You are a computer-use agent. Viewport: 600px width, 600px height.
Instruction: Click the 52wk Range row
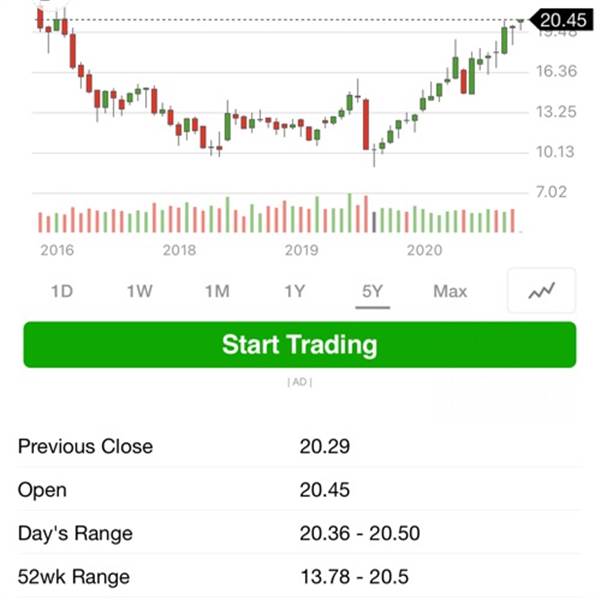click(x=300, y=577)
